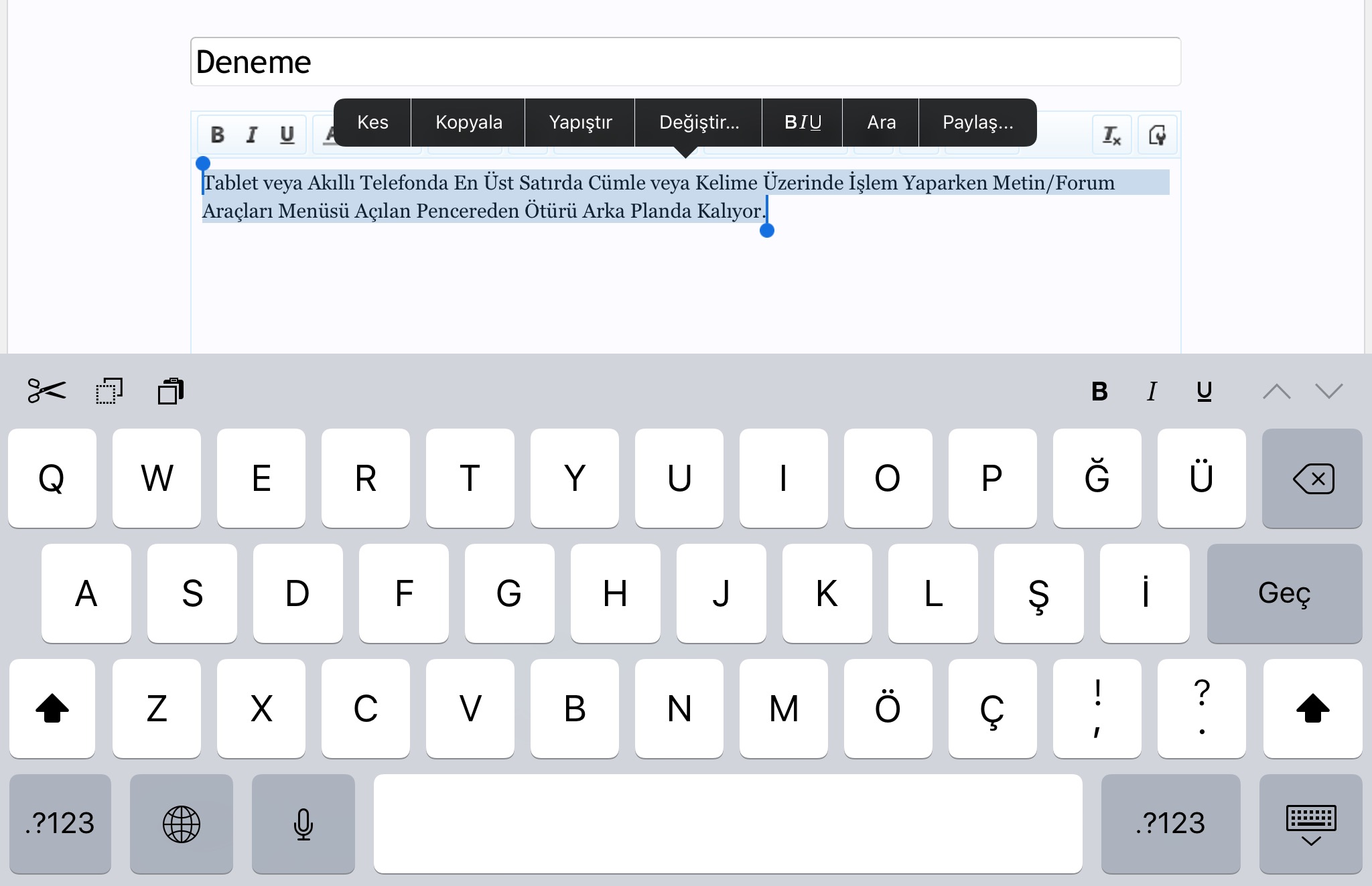The height and width of the screenshot is (886, 1372).
Task: Tap the up chevron above keyboard
Action: coord(1276,391)
